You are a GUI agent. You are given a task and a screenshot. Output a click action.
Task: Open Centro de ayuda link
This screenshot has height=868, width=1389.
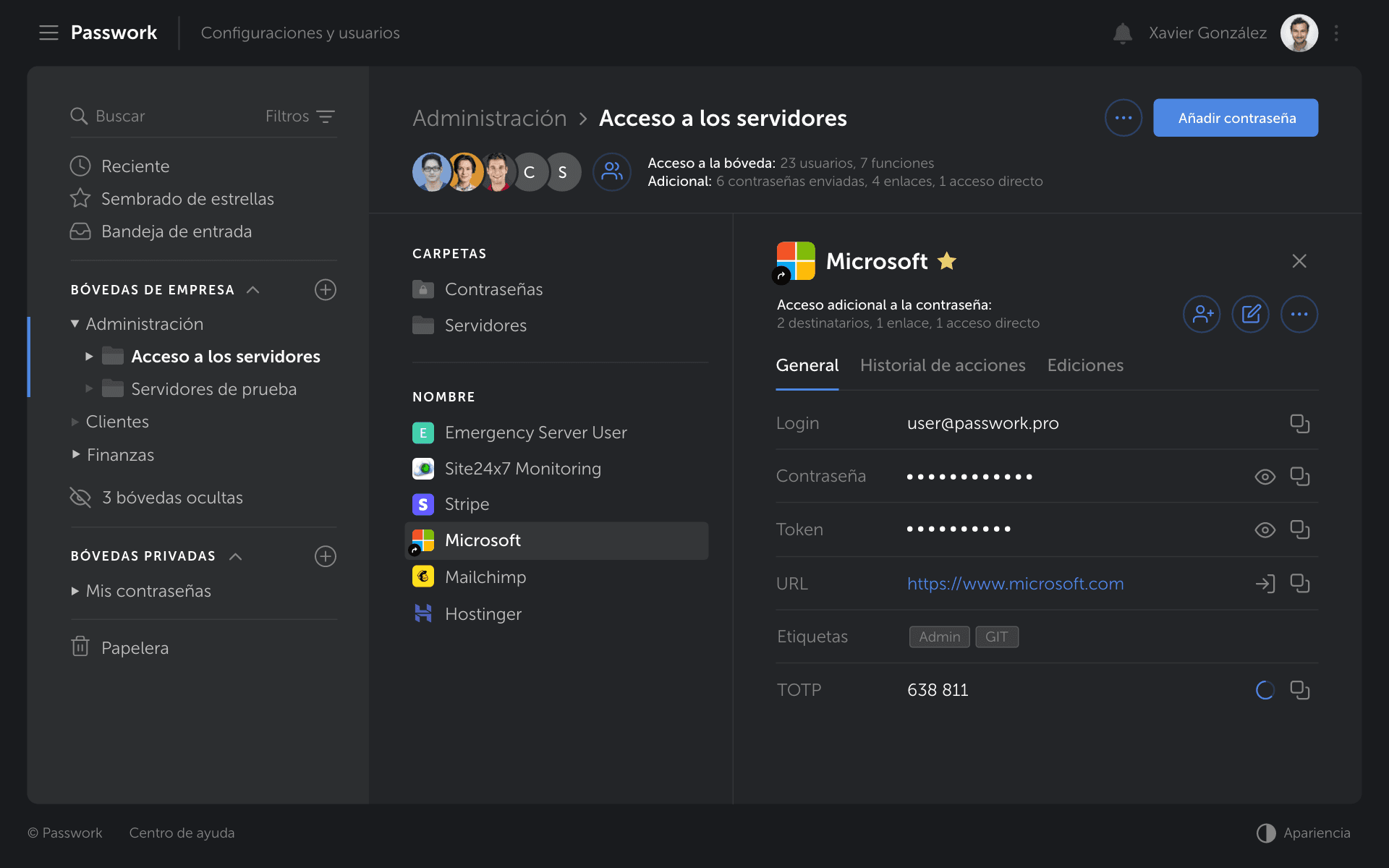[x=182, y=833]
